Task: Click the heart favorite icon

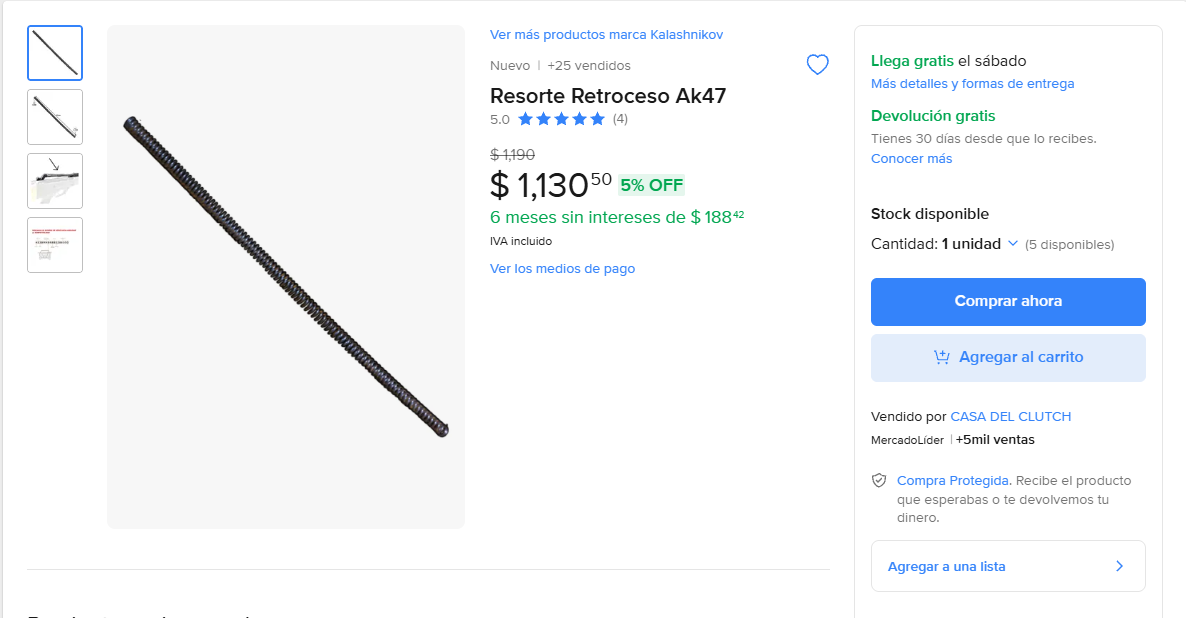Action: (817, 65)
